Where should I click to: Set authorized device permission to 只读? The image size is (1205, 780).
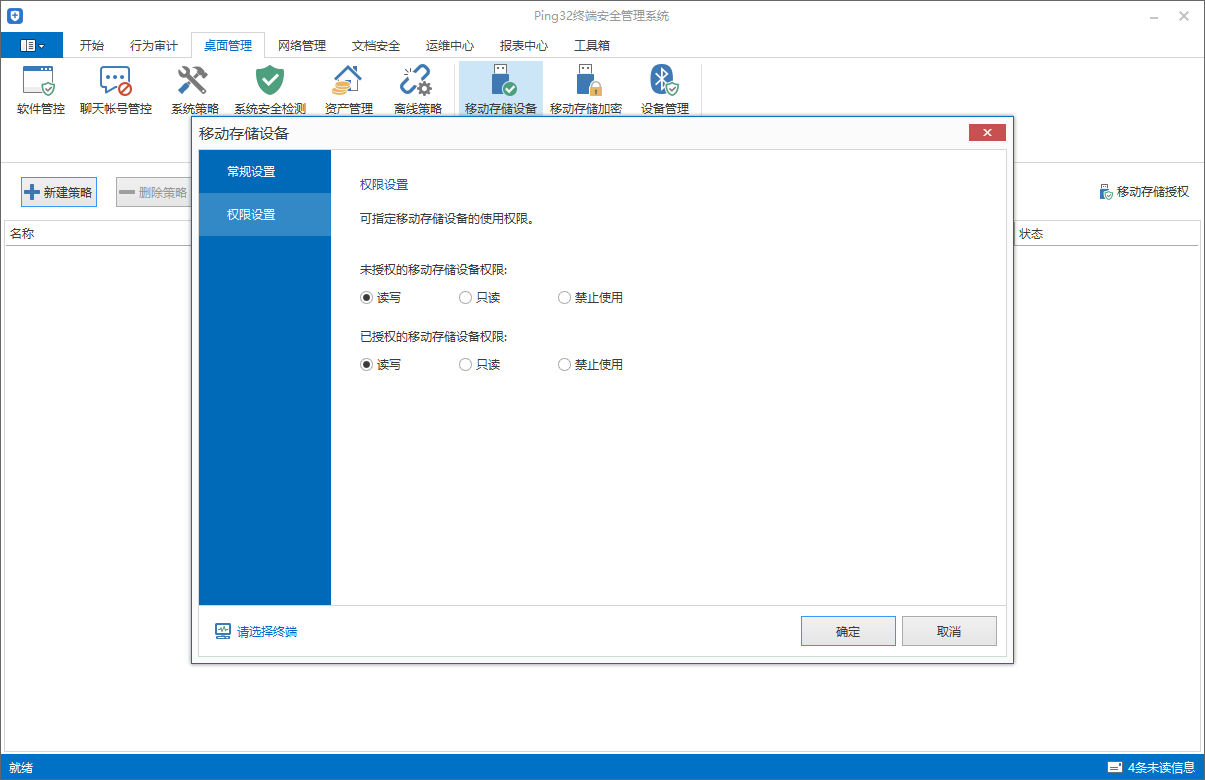(x=479, y=365)
